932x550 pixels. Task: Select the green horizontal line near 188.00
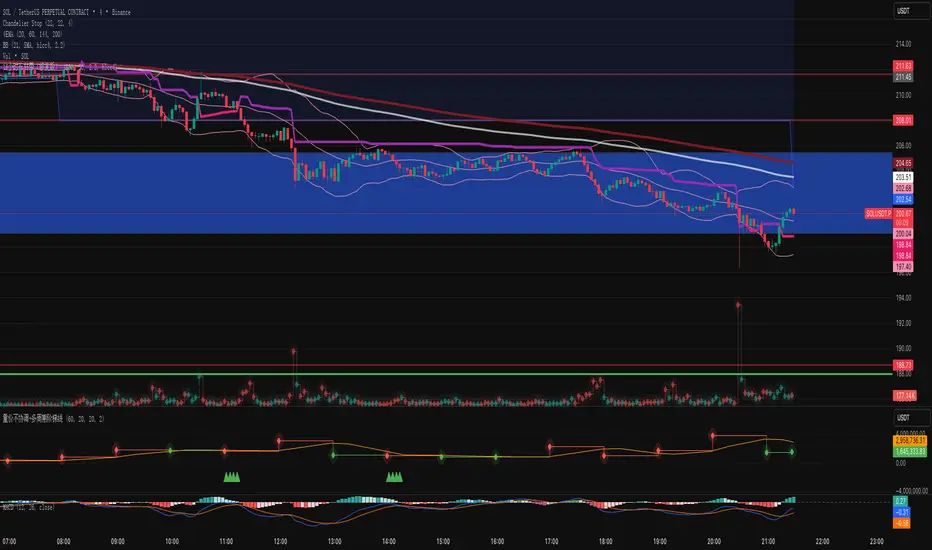[x=446, y=374]
